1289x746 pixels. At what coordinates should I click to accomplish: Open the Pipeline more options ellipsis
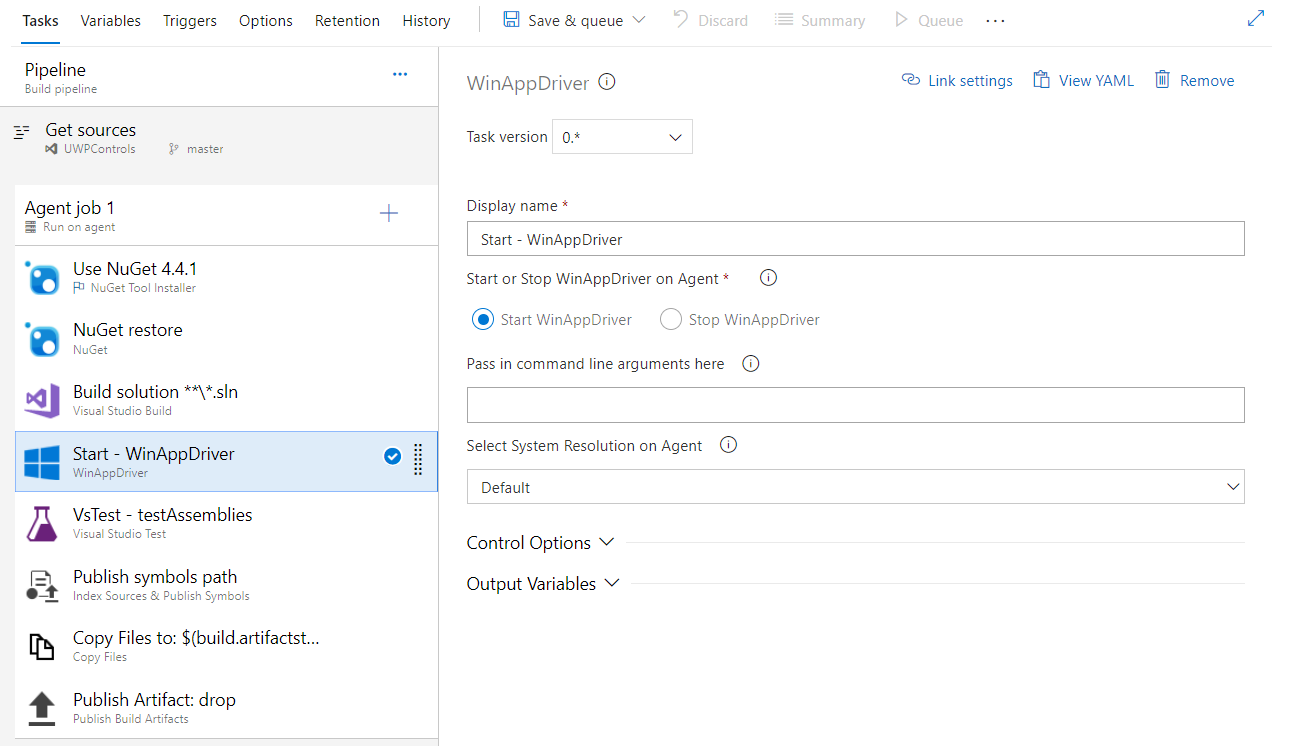400,74
